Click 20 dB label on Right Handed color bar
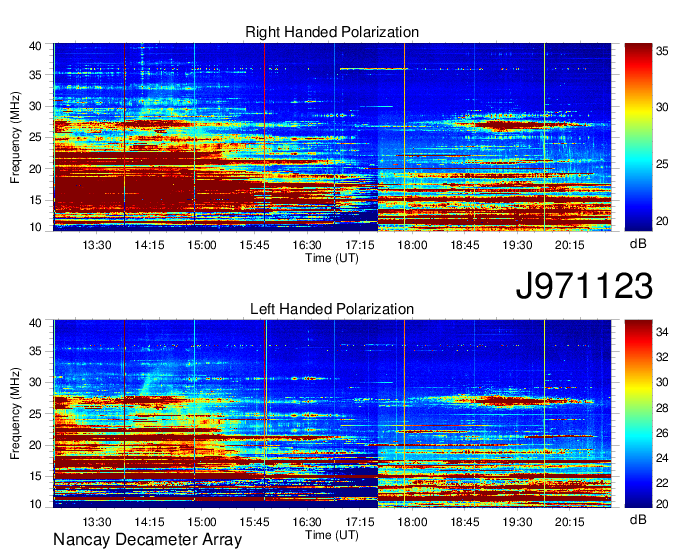 [662, 221]
